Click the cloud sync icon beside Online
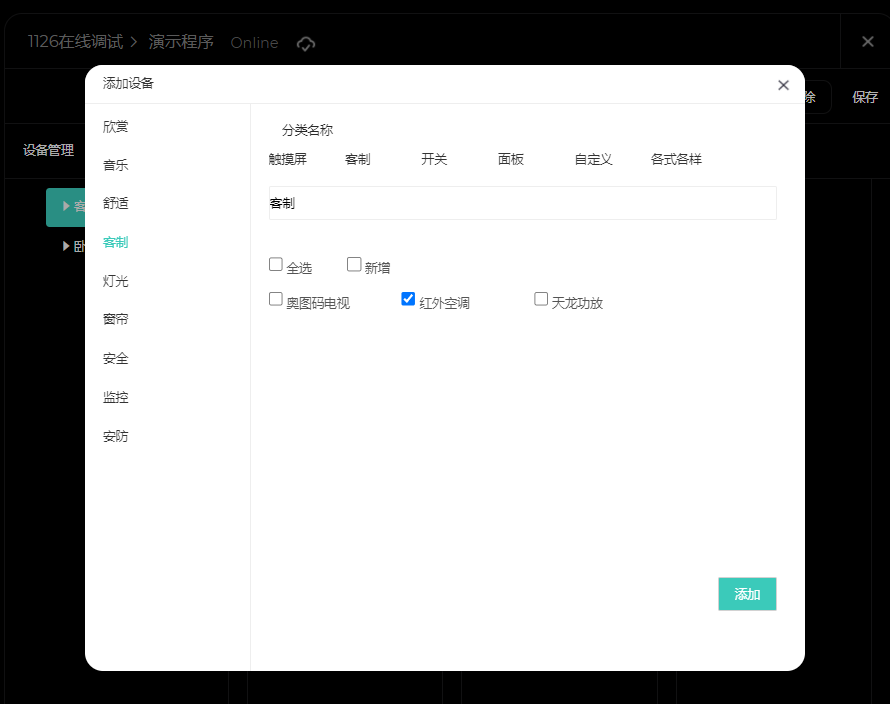The height and width of the screenshot is (704, 890). click(306, 43)
